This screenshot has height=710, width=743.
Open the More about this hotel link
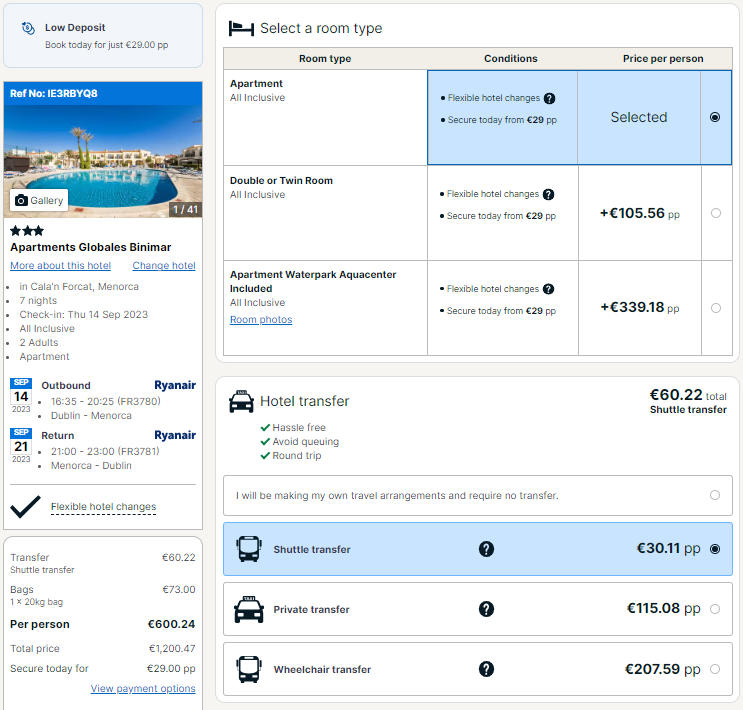61,265
